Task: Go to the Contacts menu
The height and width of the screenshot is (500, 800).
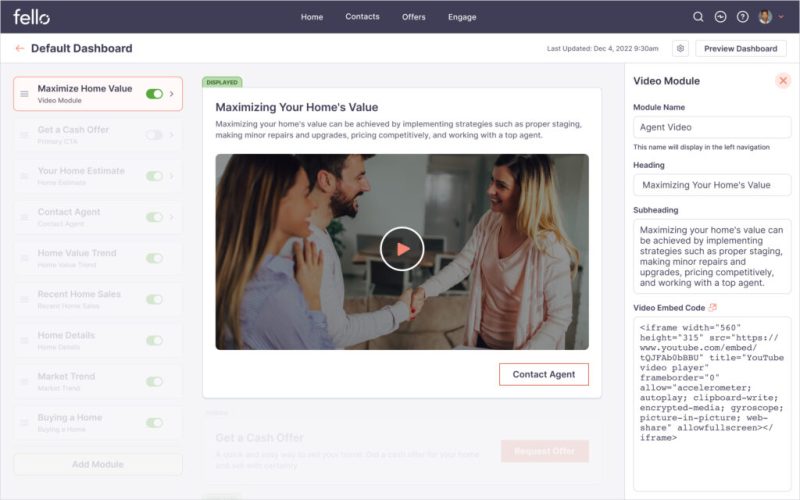Action: pos(362,17)
